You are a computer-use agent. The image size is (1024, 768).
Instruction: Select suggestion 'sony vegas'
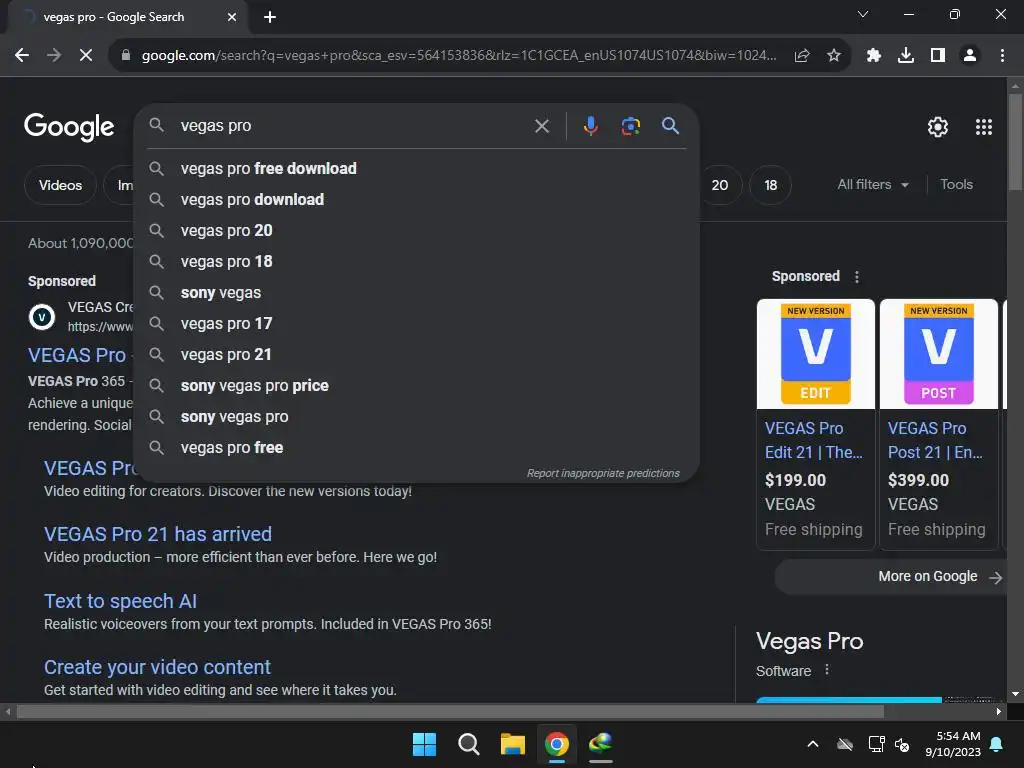(x=416, y=293)
